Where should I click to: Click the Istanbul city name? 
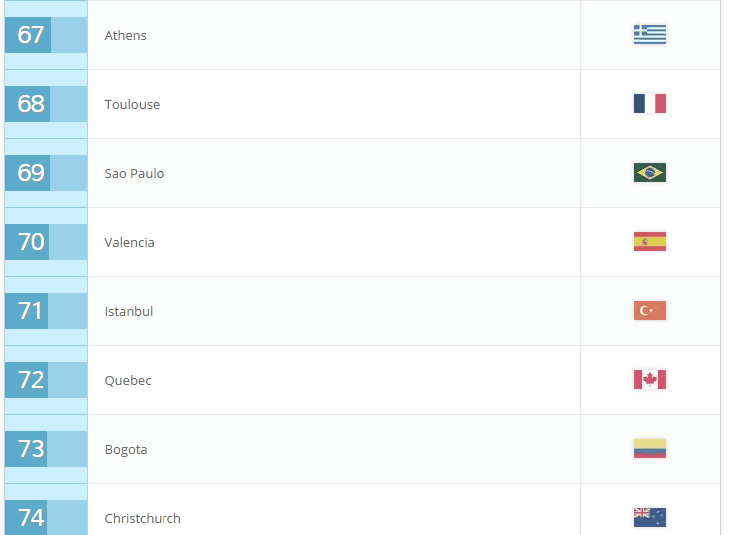pos(128,311)
